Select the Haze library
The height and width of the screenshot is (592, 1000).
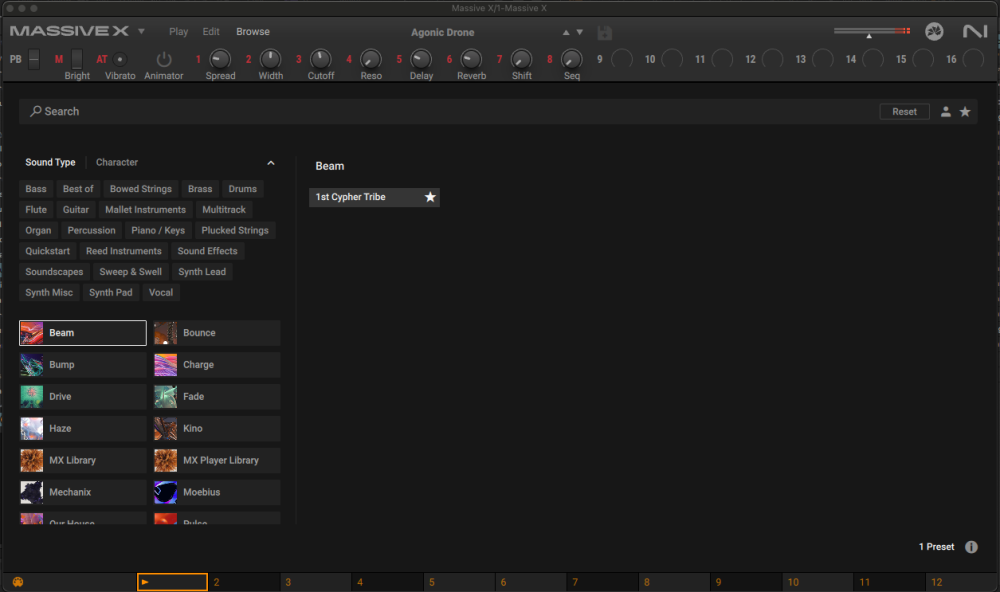(83, 429)
